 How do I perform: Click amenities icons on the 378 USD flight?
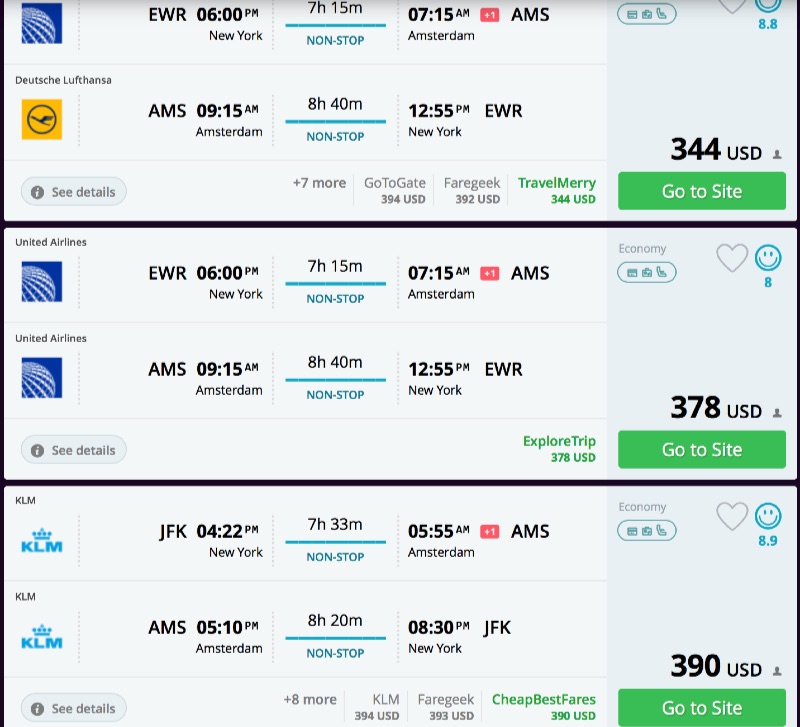(x=647, y=272)
